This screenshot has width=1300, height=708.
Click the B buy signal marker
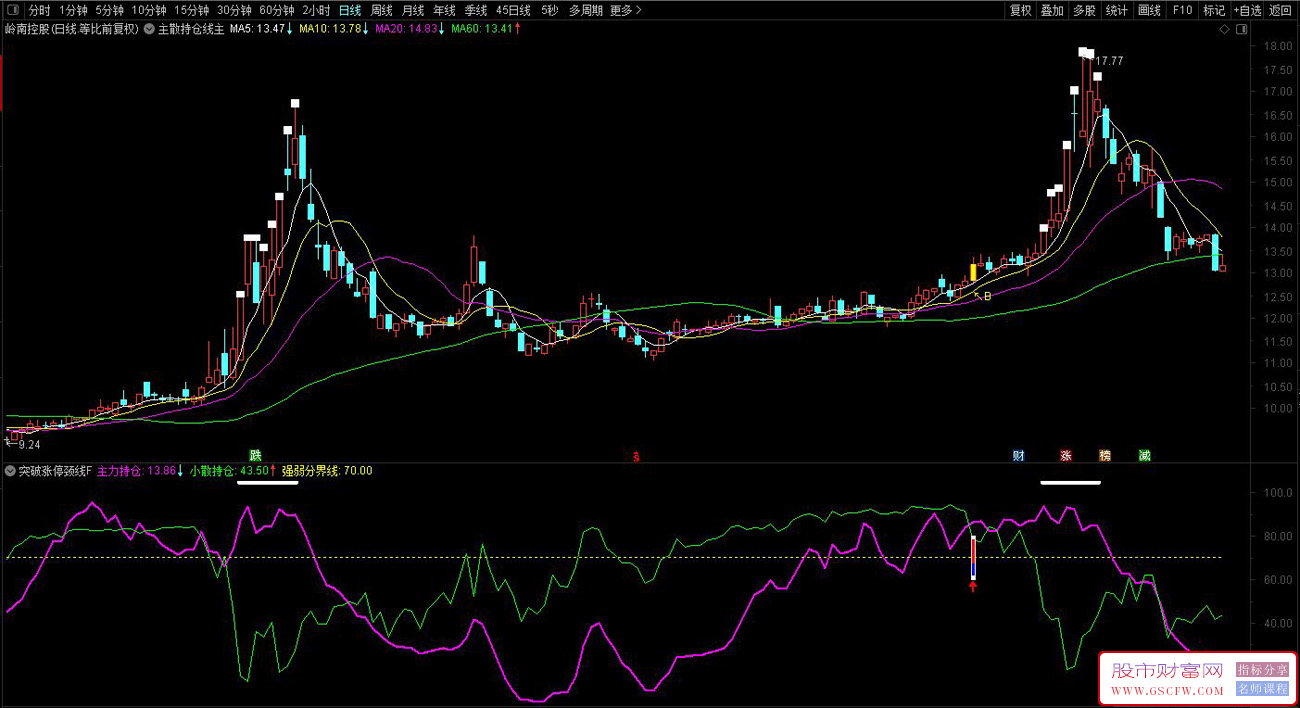pyautogui.click(x=987, y=296)
